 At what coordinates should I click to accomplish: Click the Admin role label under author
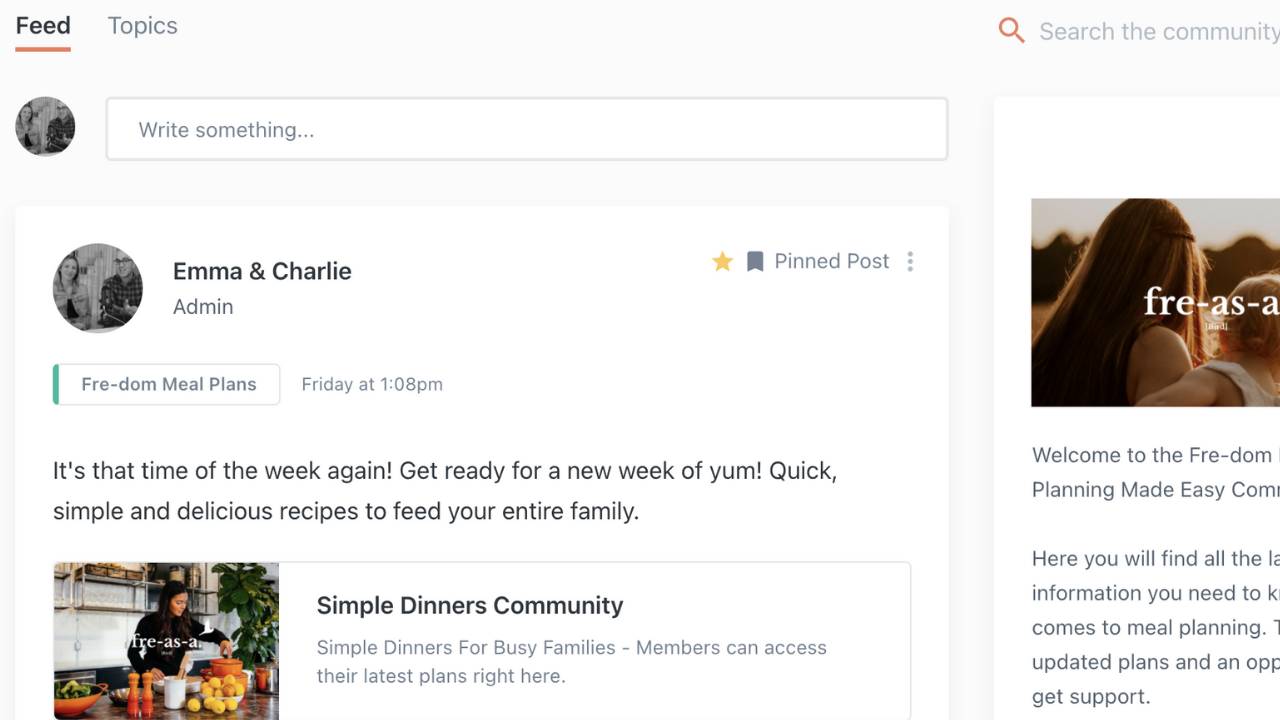[x=203, y=307]
